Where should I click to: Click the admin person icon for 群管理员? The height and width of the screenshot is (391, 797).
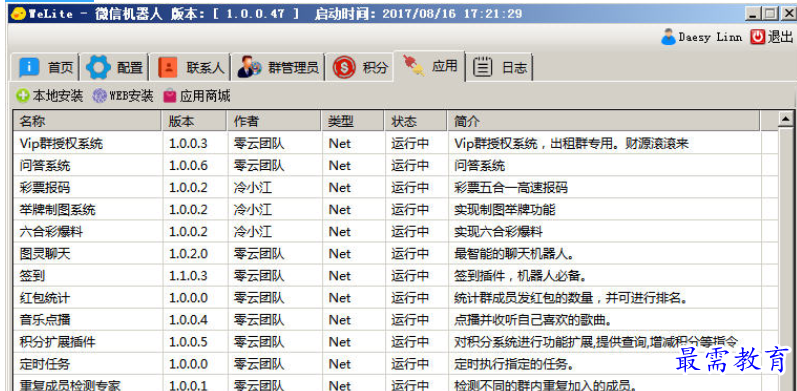pyautogui.click(x=249, y=67)
